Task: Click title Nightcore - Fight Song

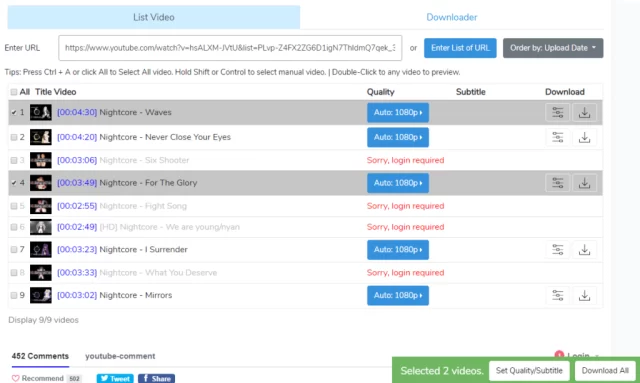Action: [x=143, y=206]
